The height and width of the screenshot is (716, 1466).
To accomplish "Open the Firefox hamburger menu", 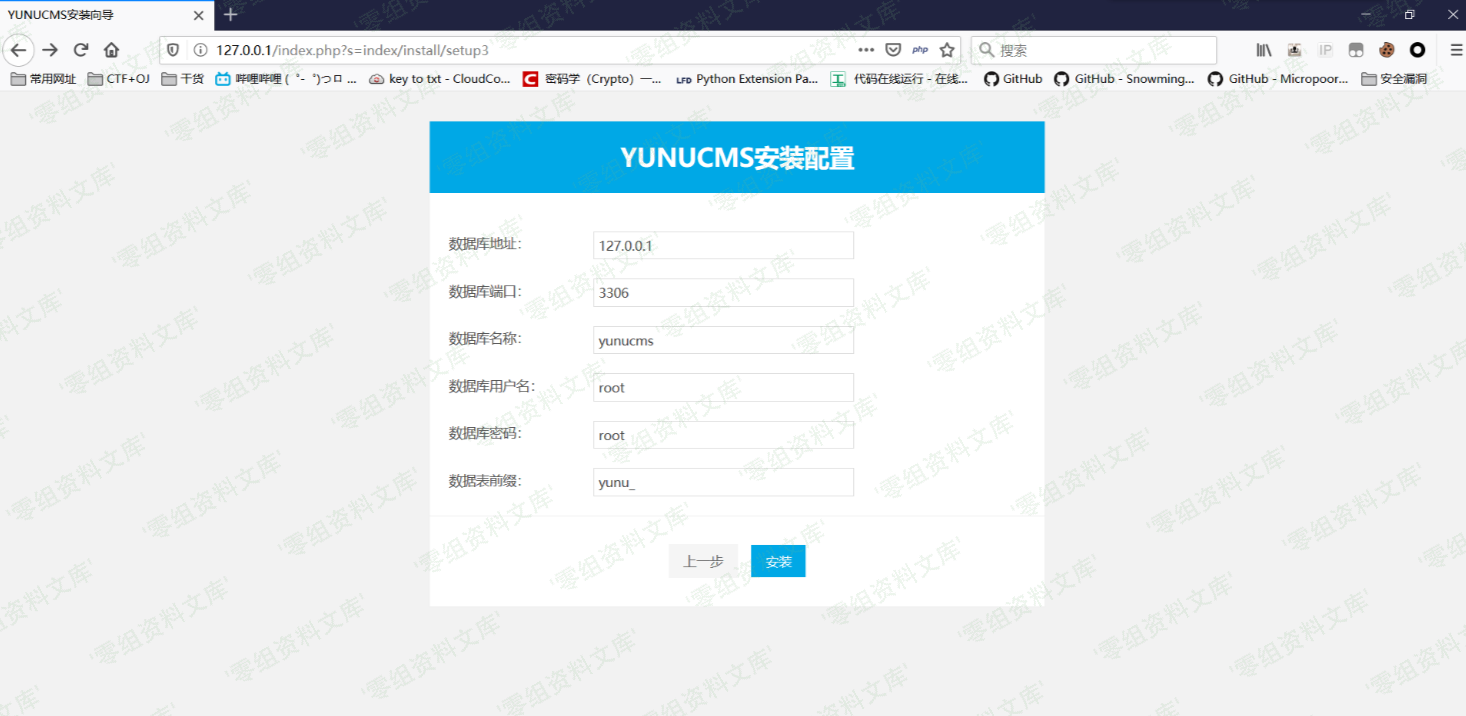I will click(1456, 50).
